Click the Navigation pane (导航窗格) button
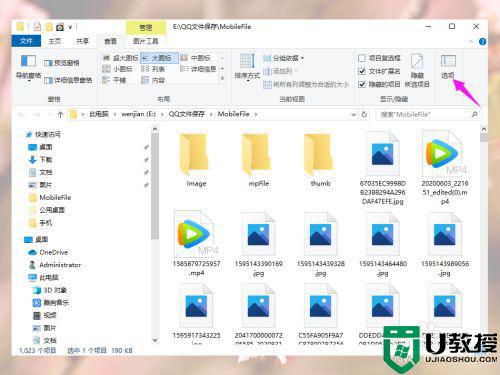Viewport: 500px width, 375px height. pyautogui.click(x=28, y=67)
